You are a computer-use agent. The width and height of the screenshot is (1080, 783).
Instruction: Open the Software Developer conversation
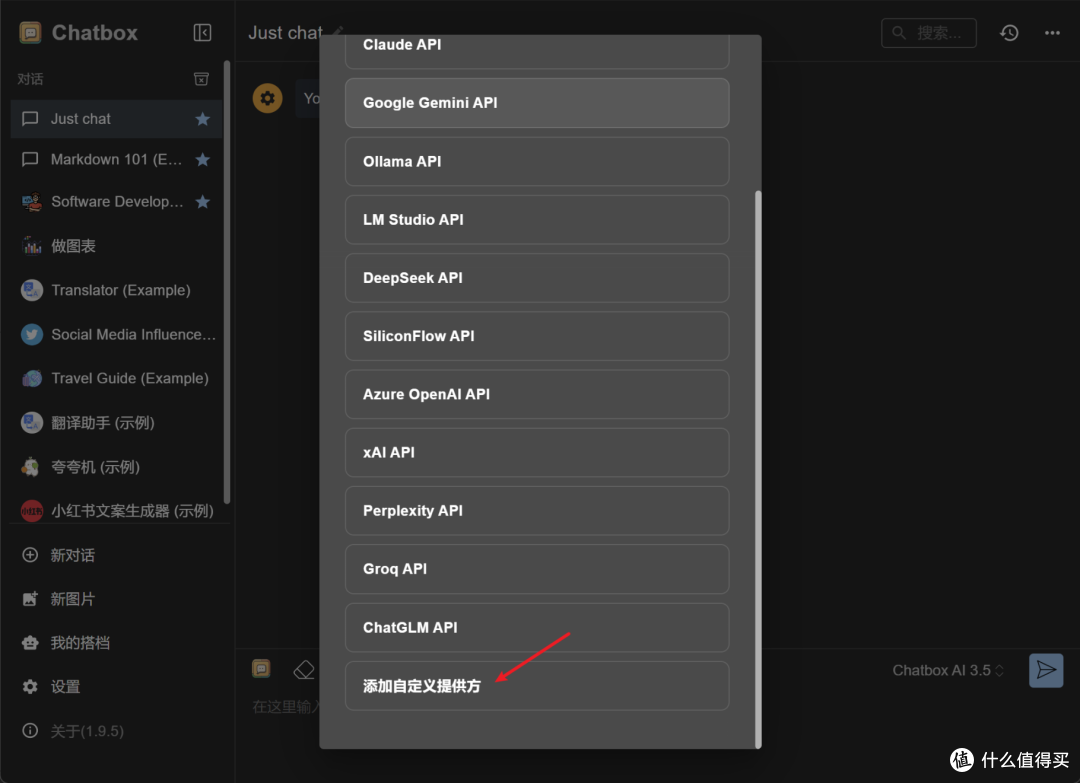tap(116, 202)
